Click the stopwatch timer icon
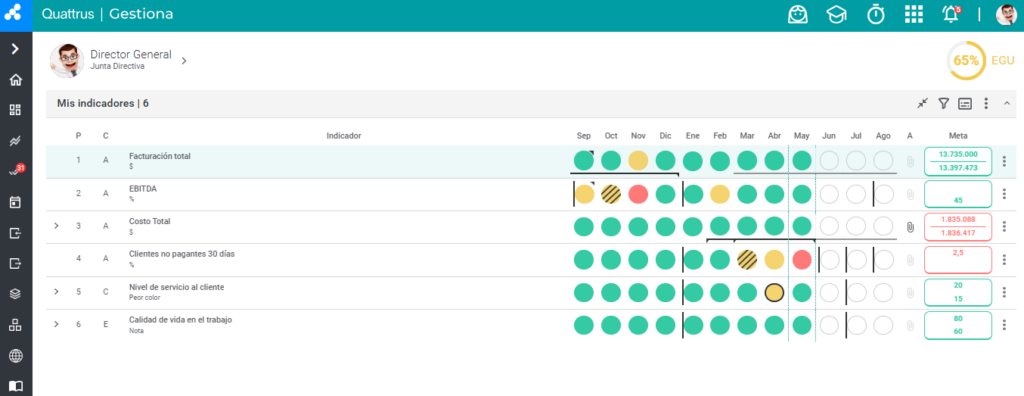Screen dimensions: 1024x396 (875, 14)
